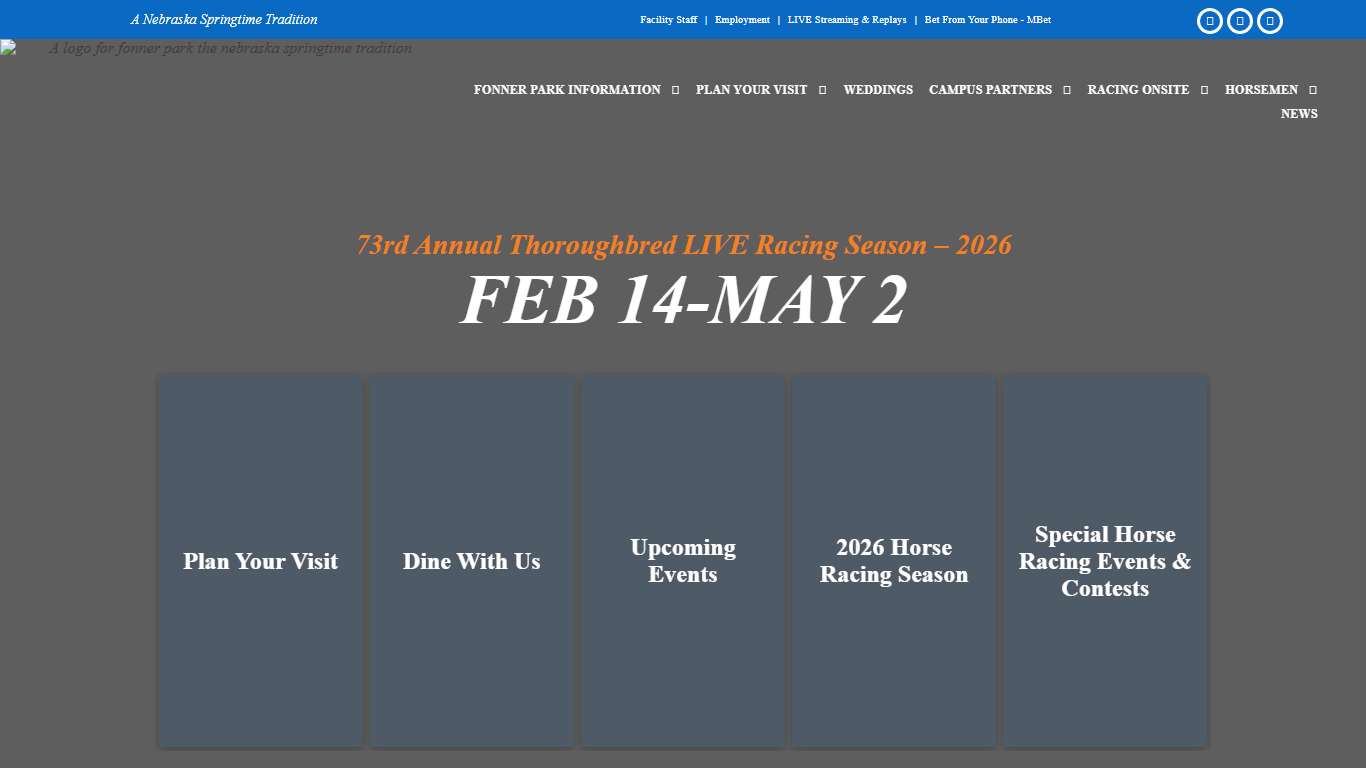Image resolution: width=1366 pixels, height=768 pixels.
Task: Open the Dine With Us card
Action: click(471, 561)
